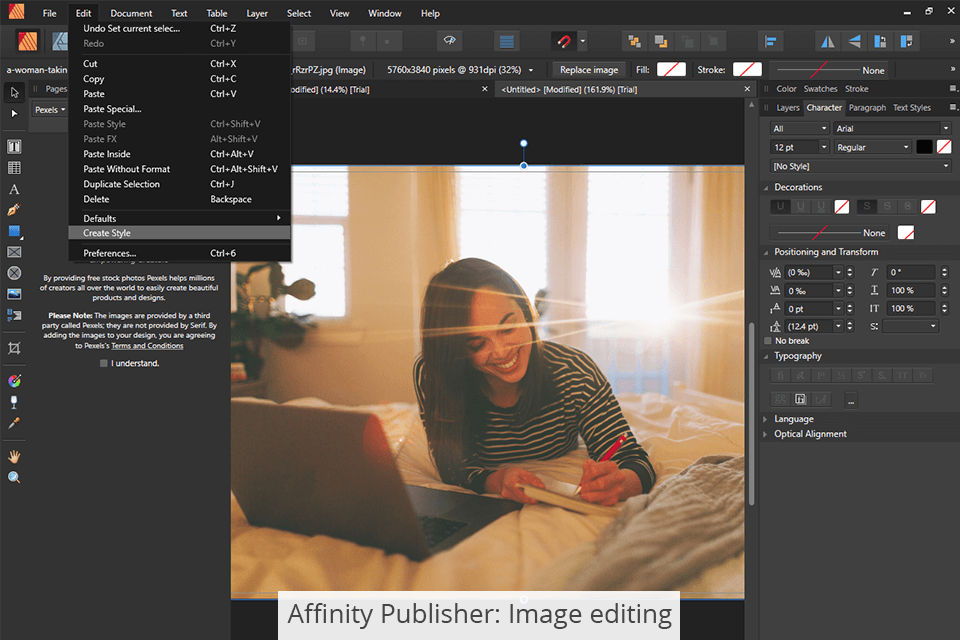Toggle the Baseline Grid toolbar icon
The width and height of the screenshot is (960, 640).
tap(506, 41)
